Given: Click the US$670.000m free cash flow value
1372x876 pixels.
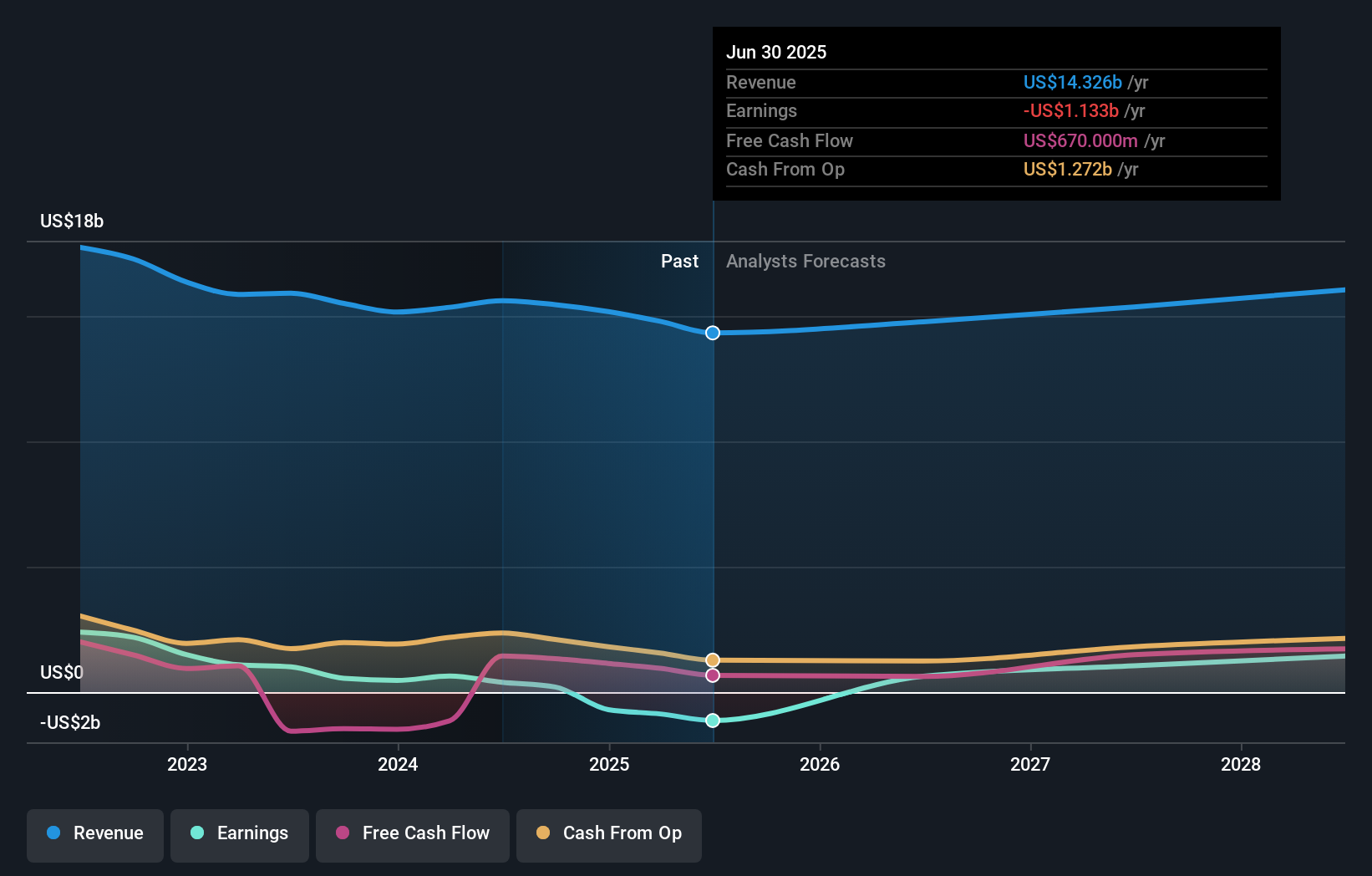Looking at the screenshot, I should (1080, 140).
